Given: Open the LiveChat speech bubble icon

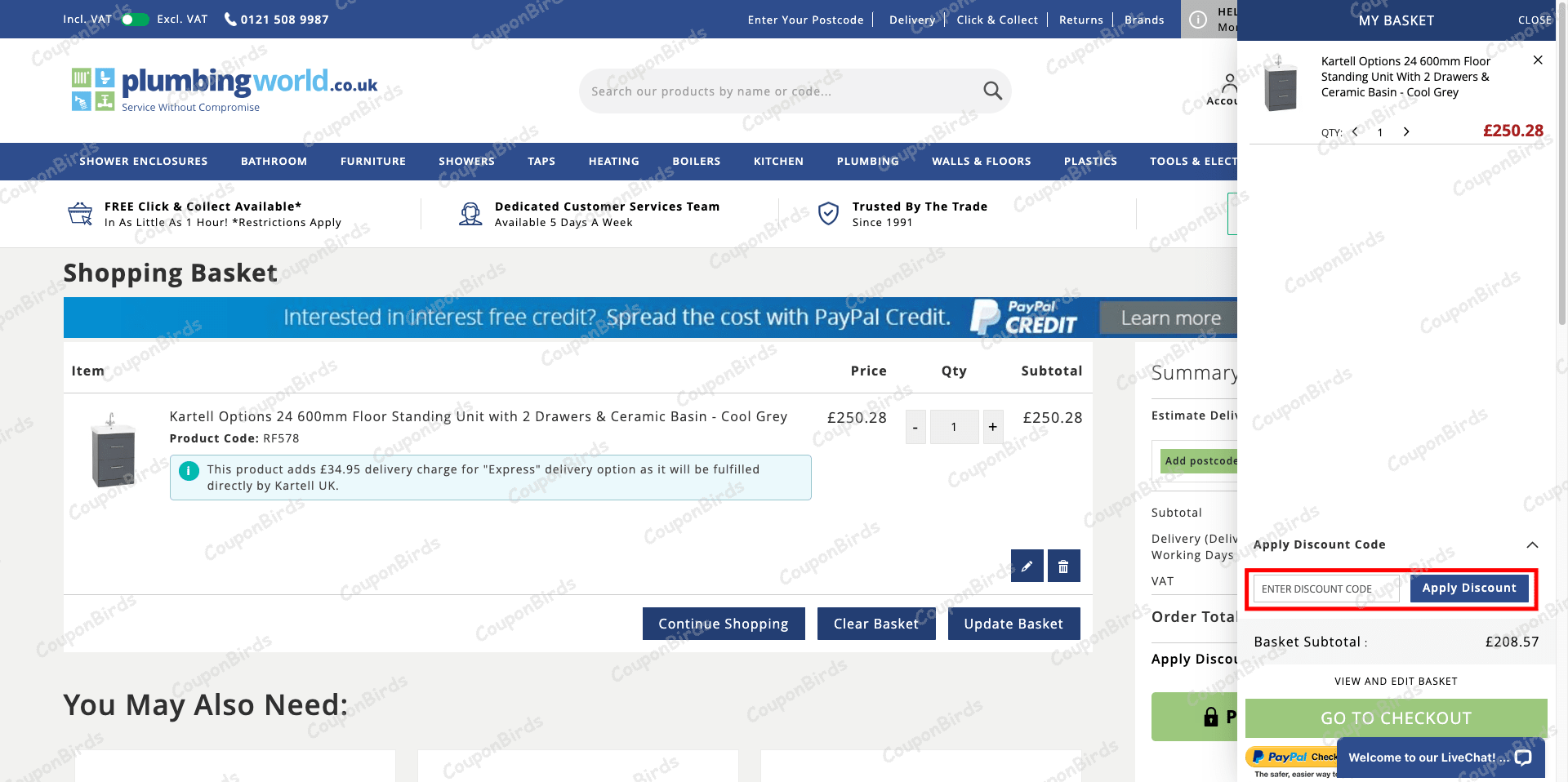Looking at the screenshot, I should click(1524, 758).
